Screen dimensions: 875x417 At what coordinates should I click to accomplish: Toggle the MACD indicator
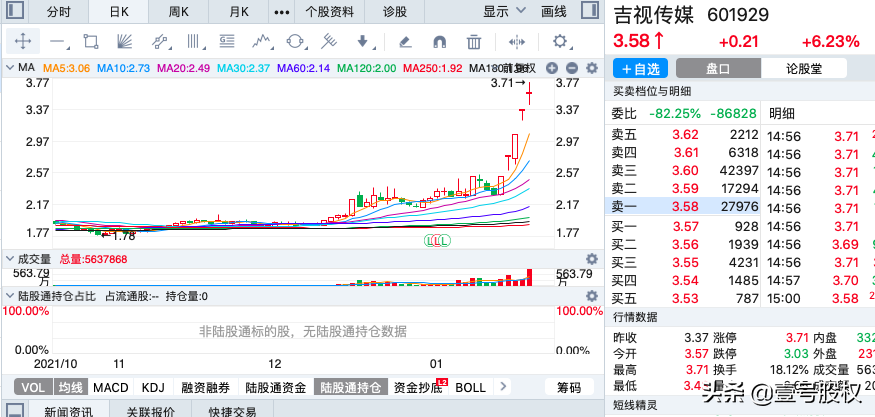coord(110,387)
